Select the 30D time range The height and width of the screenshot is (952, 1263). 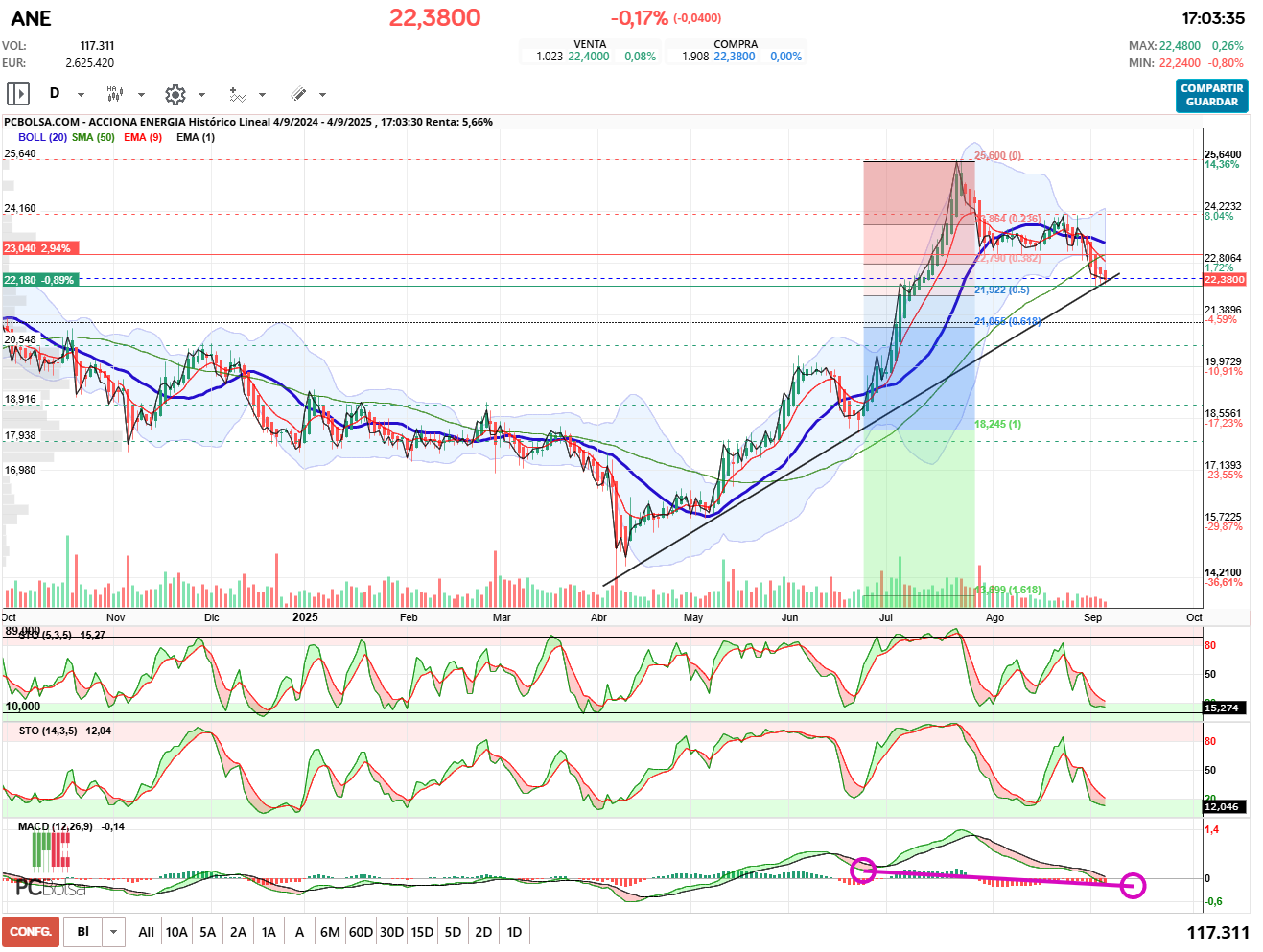pos(391,932)
